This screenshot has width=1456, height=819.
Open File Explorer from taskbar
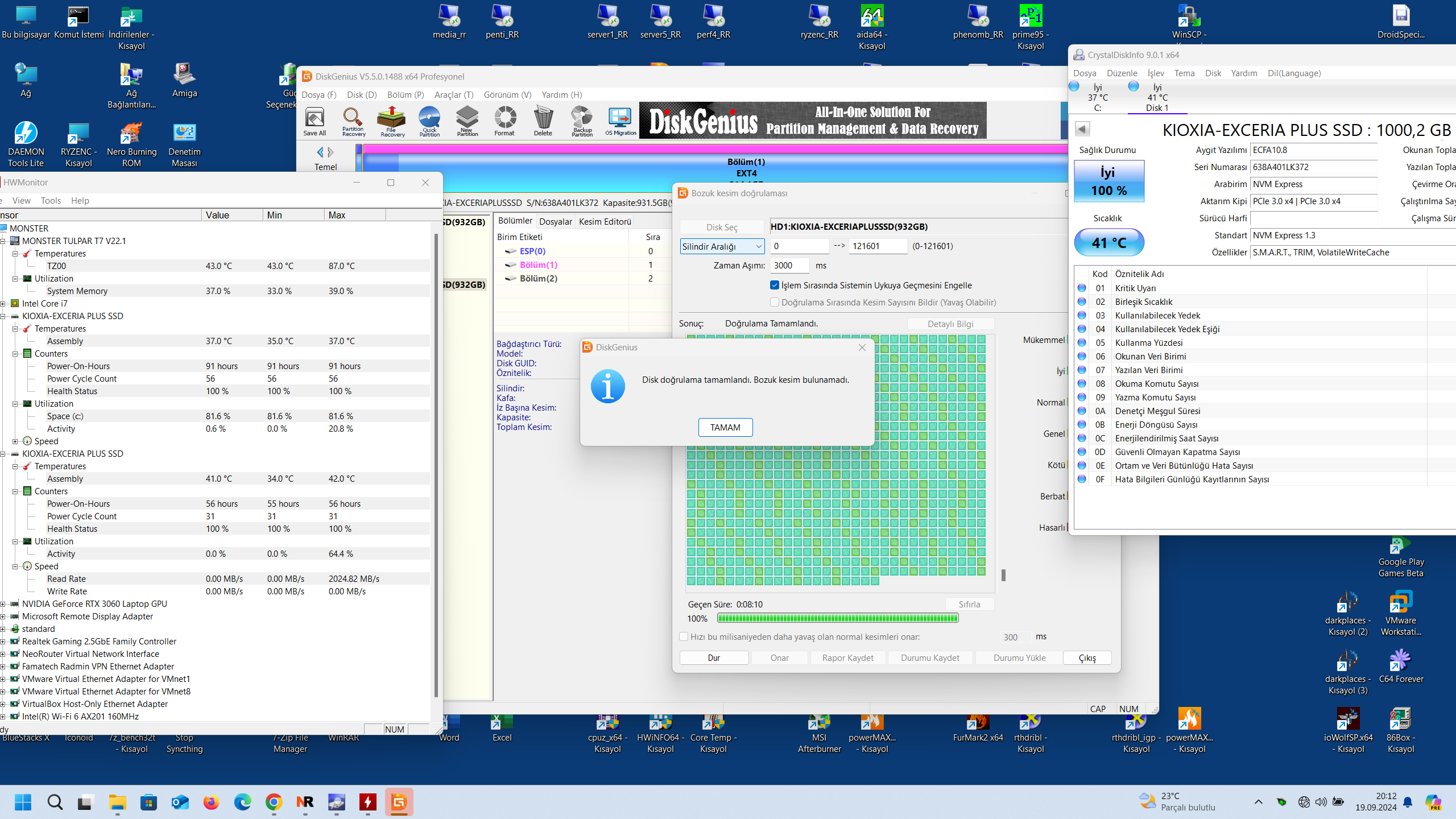118,802
